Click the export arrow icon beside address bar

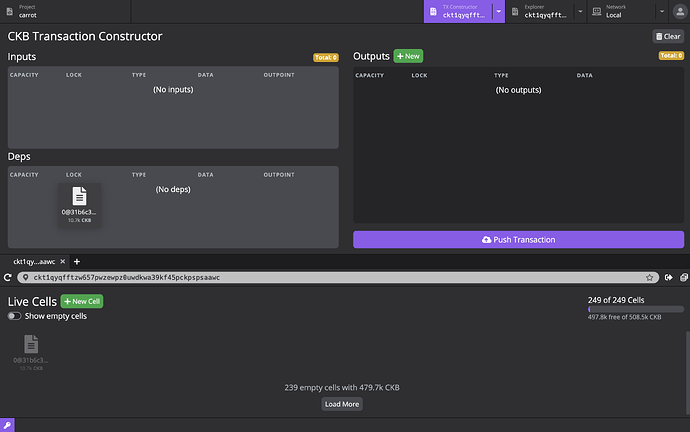point(668,277)
